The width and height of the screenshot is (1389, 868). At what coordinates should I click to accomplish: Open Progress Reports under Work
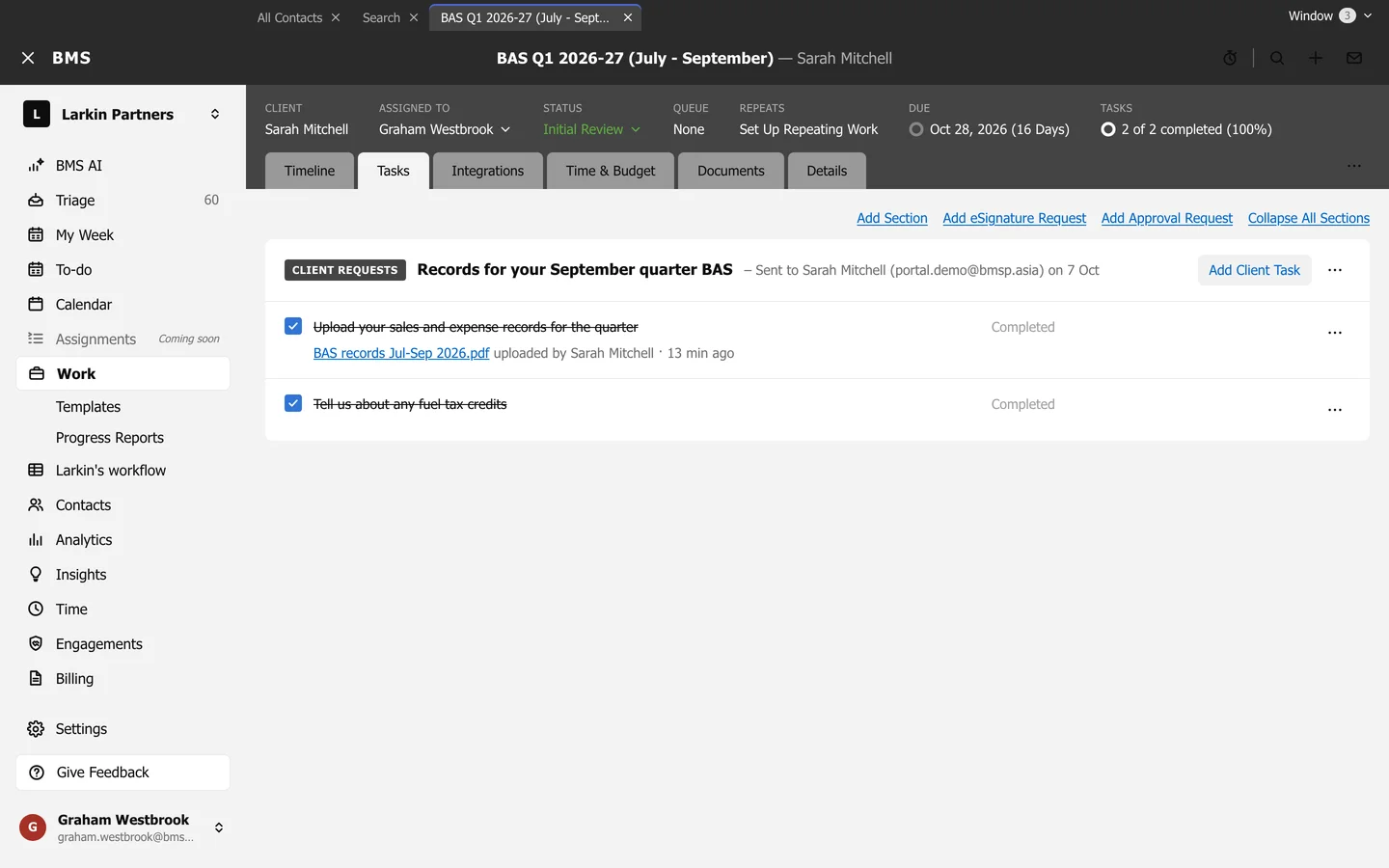[x=110, y=437]
